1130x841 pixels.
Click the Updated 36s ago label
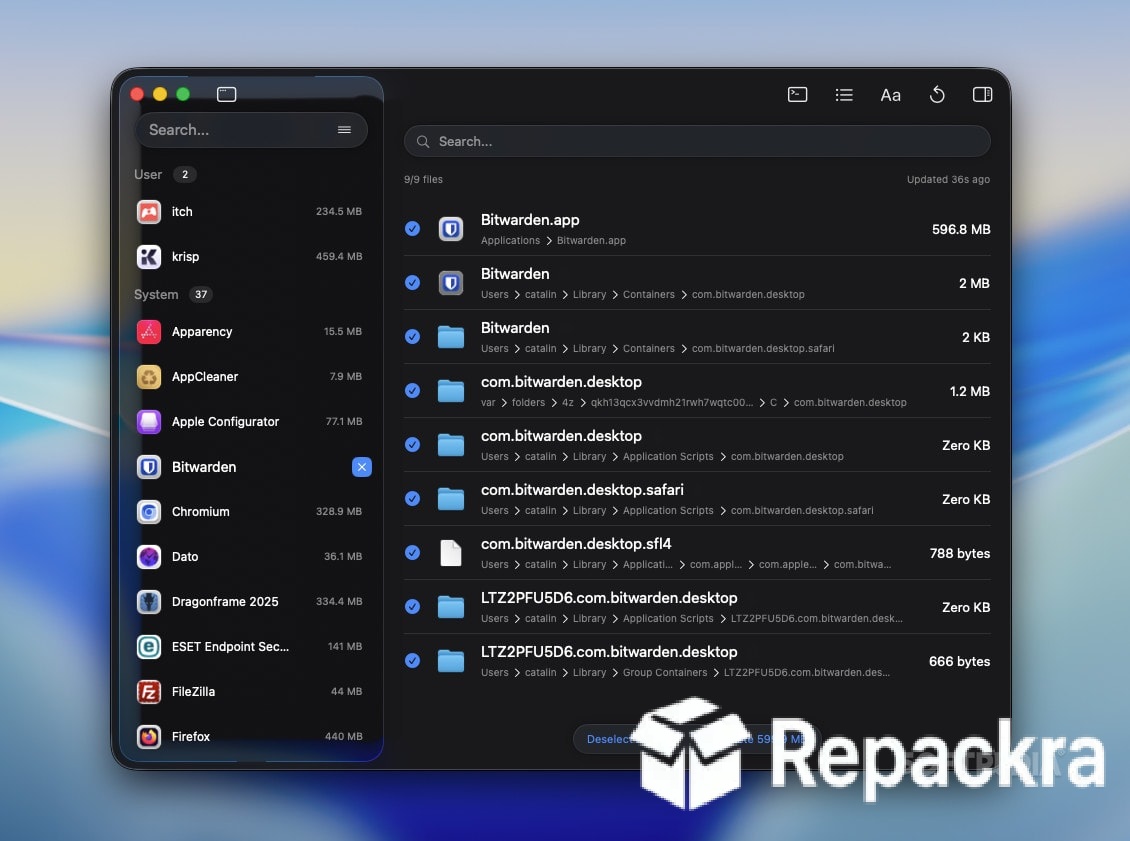point(948,179)
